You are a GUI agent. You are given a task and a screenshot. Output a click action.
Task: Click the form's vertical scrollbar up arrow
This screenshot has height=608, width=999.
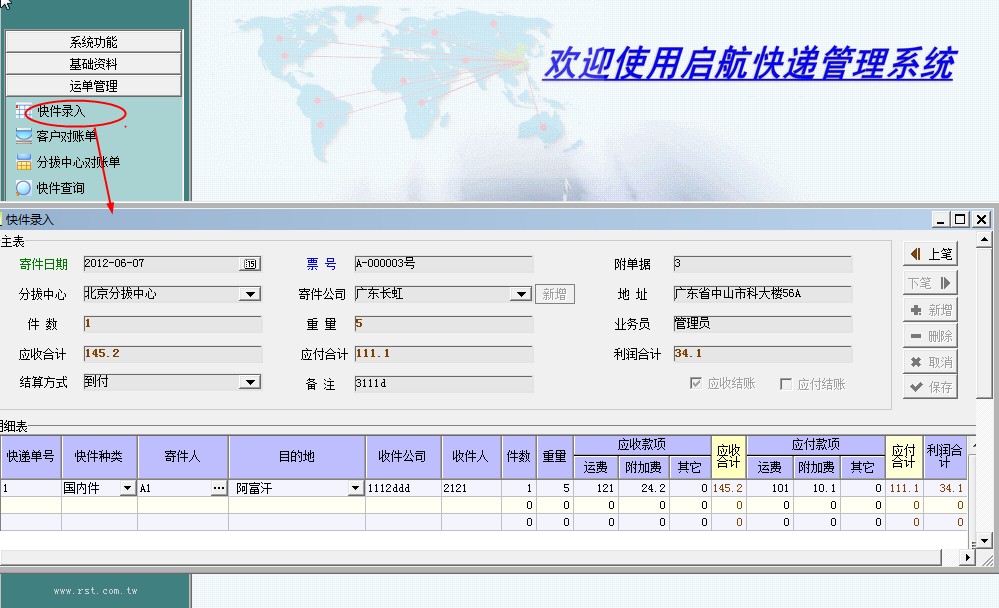click(x=984, y=240)
